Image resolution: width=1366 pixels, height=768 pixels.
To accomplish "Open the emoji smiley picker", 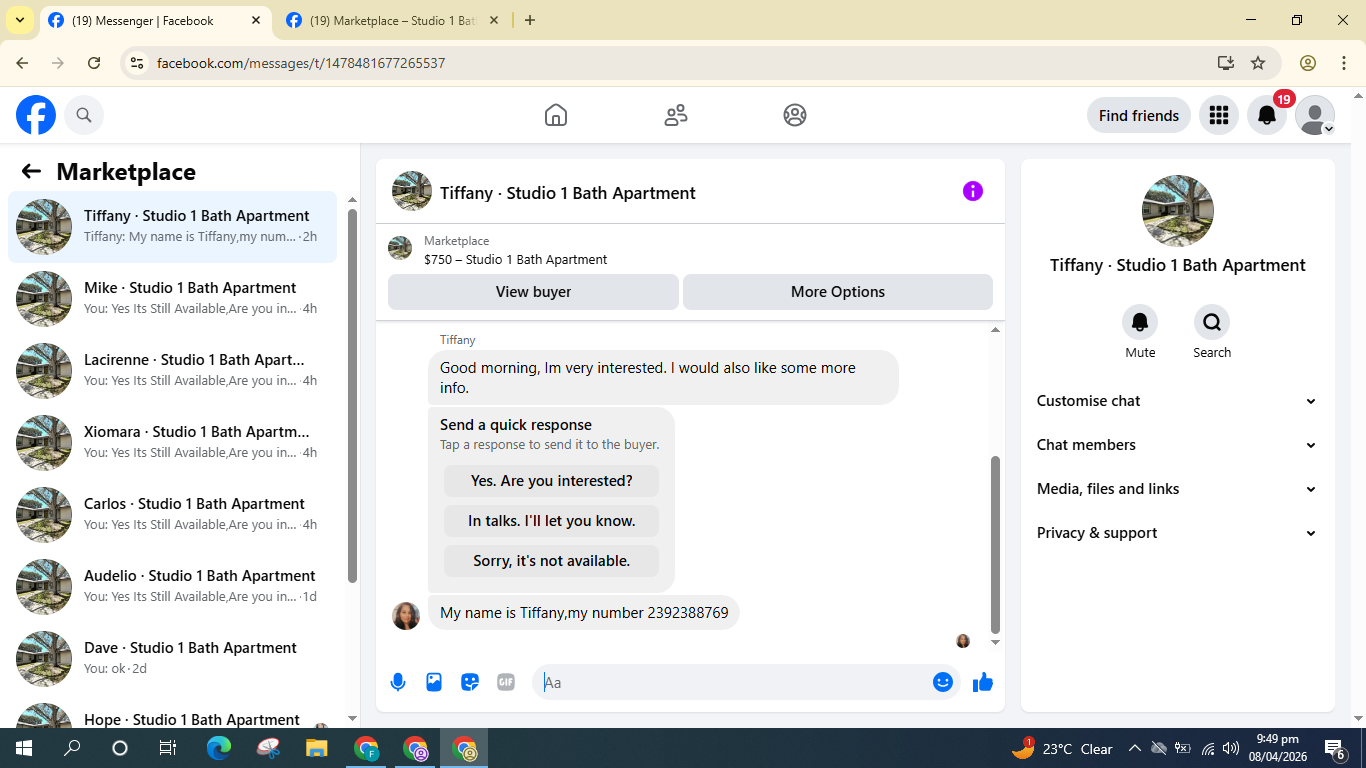I will [942, 682].
